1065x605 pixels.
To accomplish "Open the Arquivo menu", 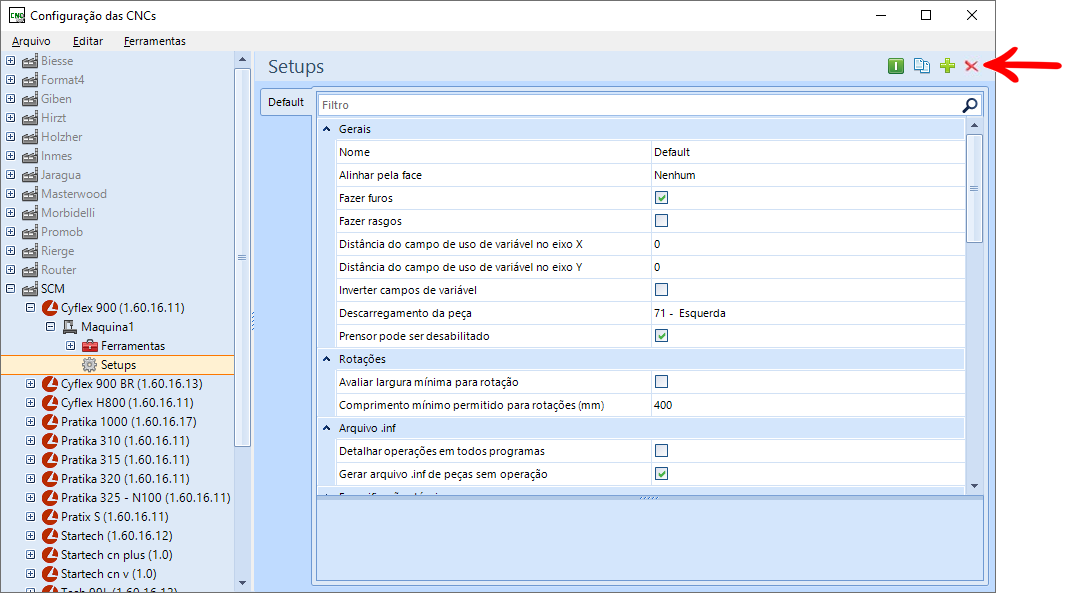I will 31,41.
